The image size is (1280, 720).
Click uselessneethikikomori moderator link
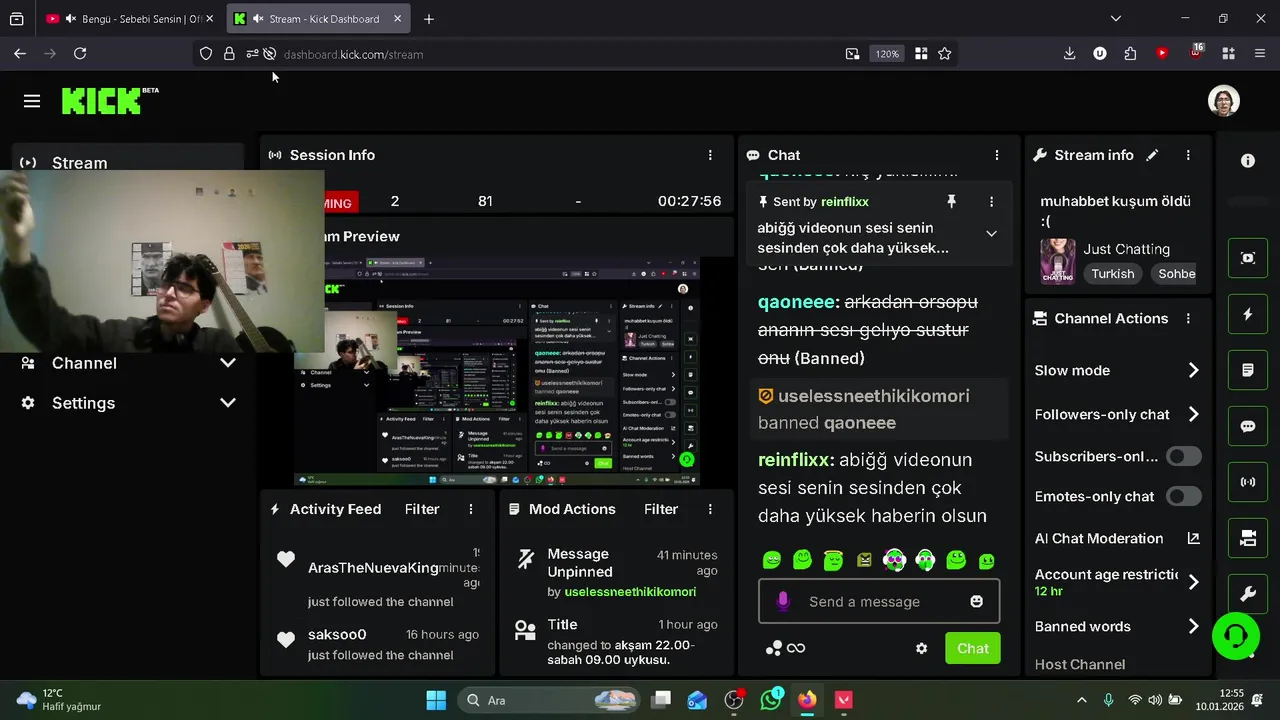point(630,592)
